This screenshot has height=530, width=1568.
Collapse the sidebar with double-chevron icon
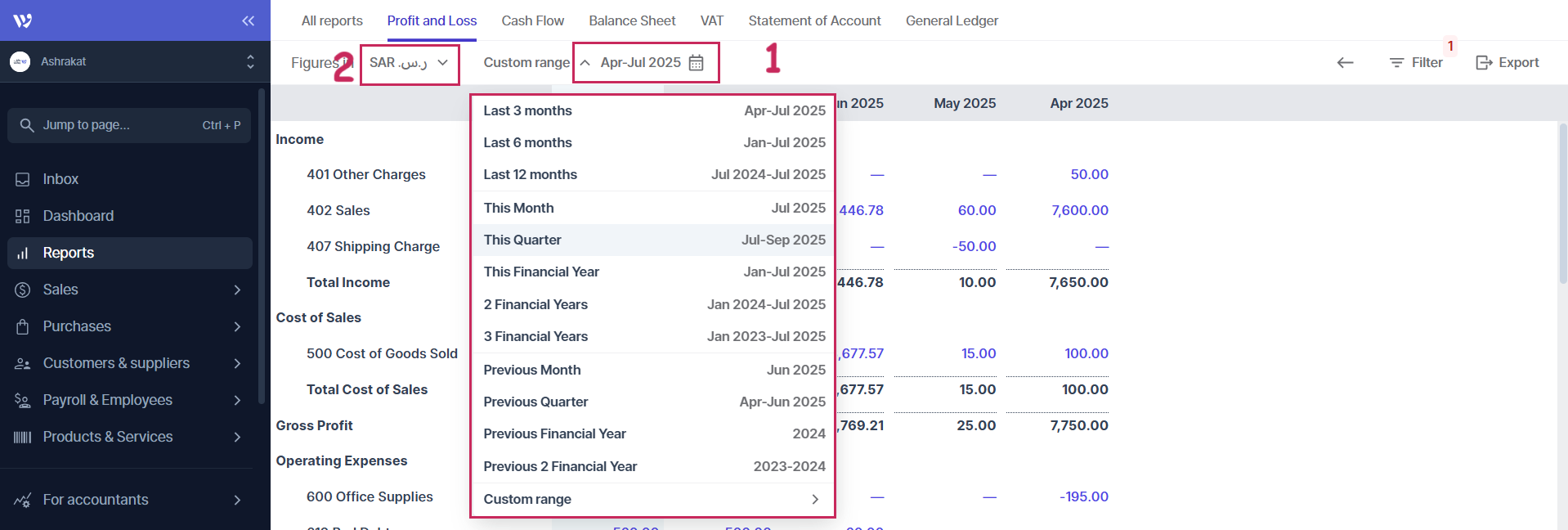(x=248, y=20)
